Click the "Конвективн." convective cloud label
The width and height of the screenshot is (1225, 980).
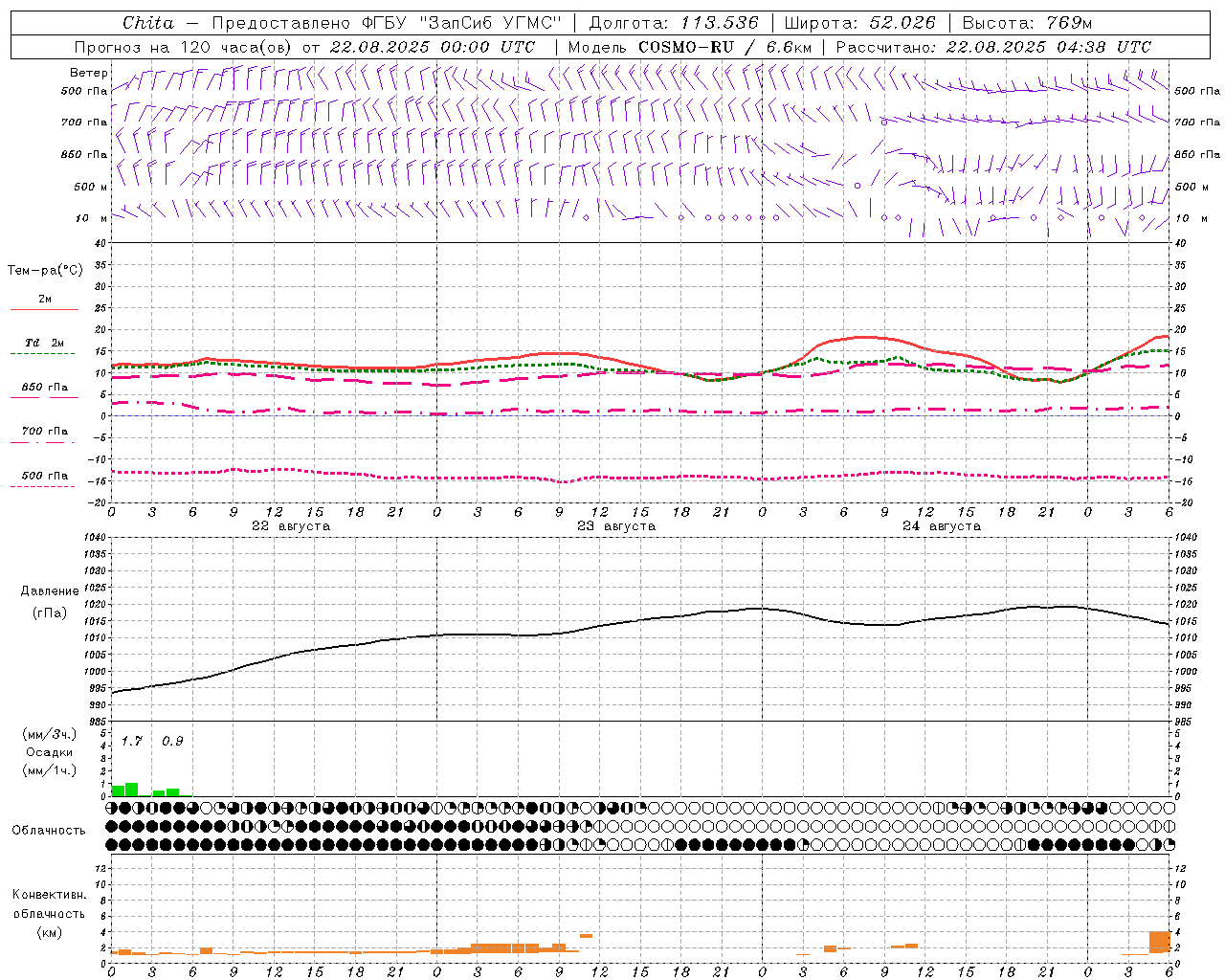pyautogui.click(x=50, y=895)
